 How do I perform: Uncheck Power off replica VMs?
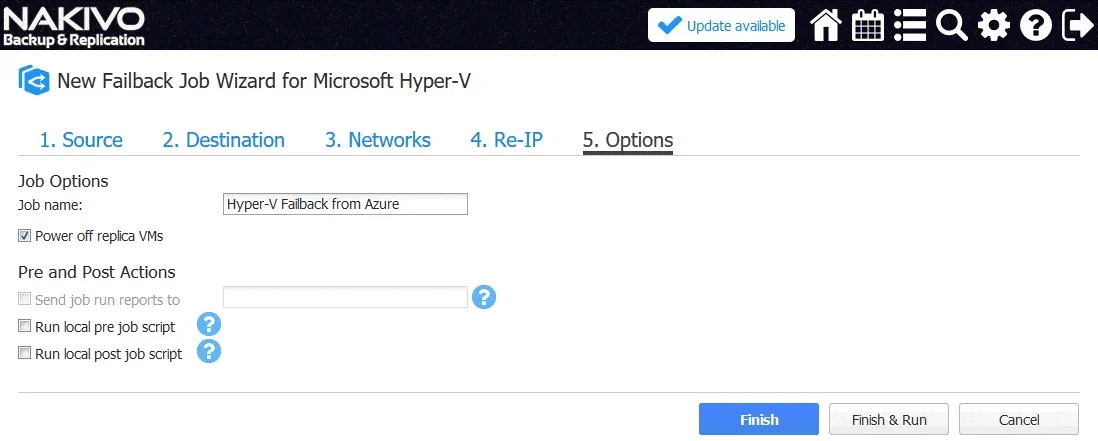point(25,237)
